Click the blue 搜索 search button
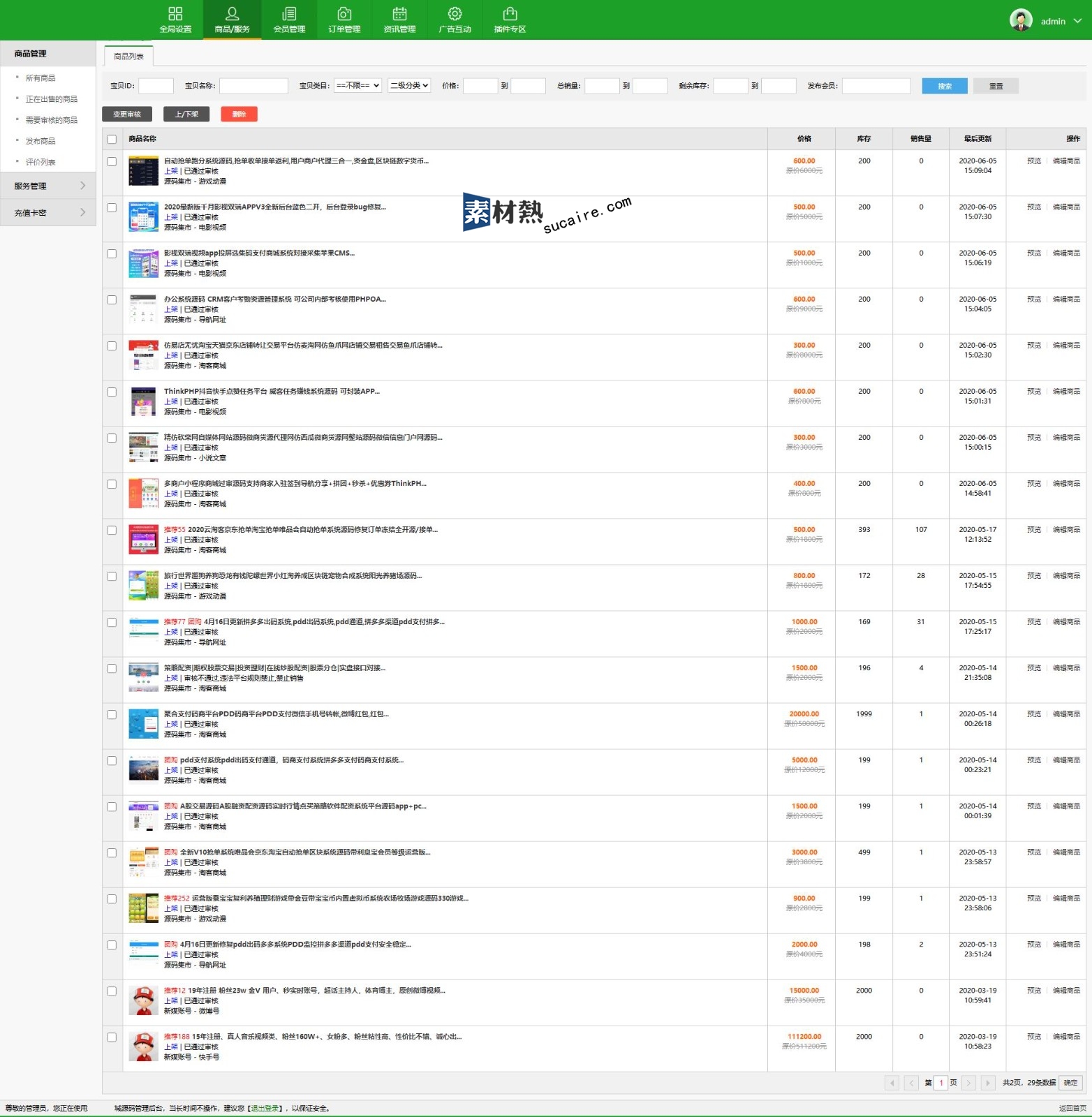The image size is (1092, 1117). [944, 86]
